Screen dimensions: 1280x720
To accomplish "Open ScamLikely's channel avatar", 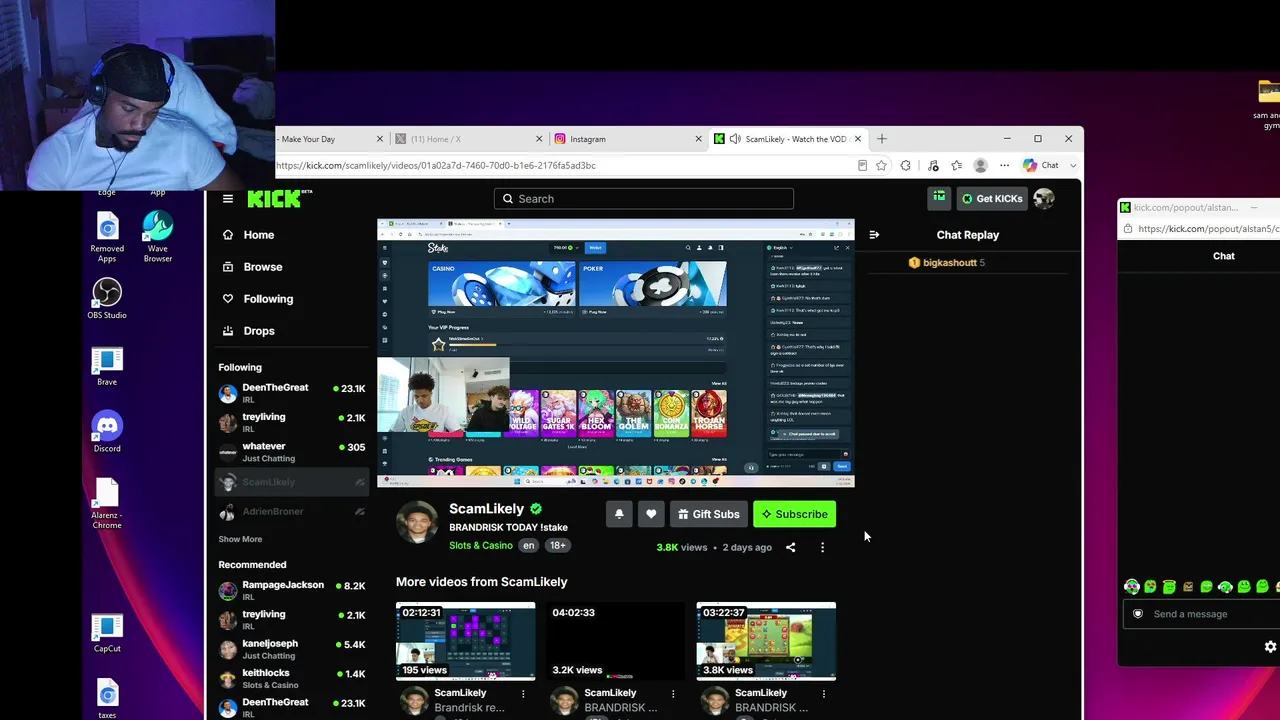I will 417,522.
